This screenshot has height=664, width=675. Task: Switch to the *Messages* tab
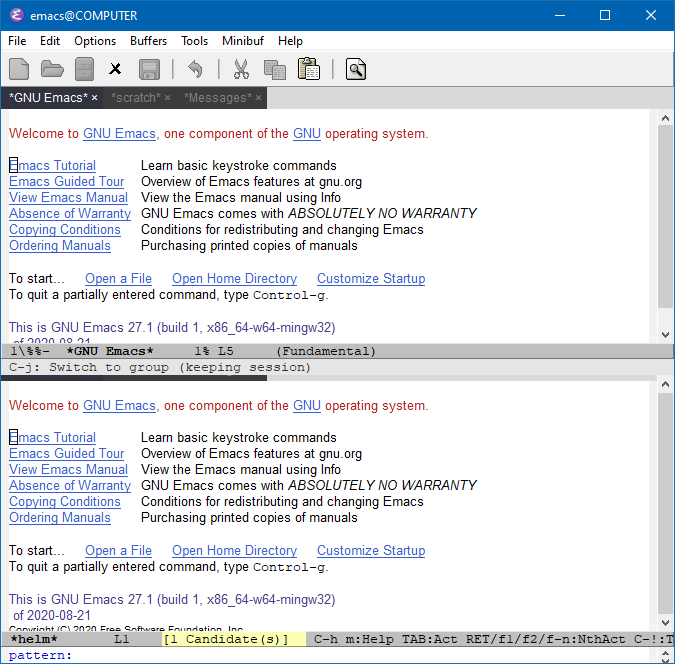pyautogui.click(x=218, y=98)
